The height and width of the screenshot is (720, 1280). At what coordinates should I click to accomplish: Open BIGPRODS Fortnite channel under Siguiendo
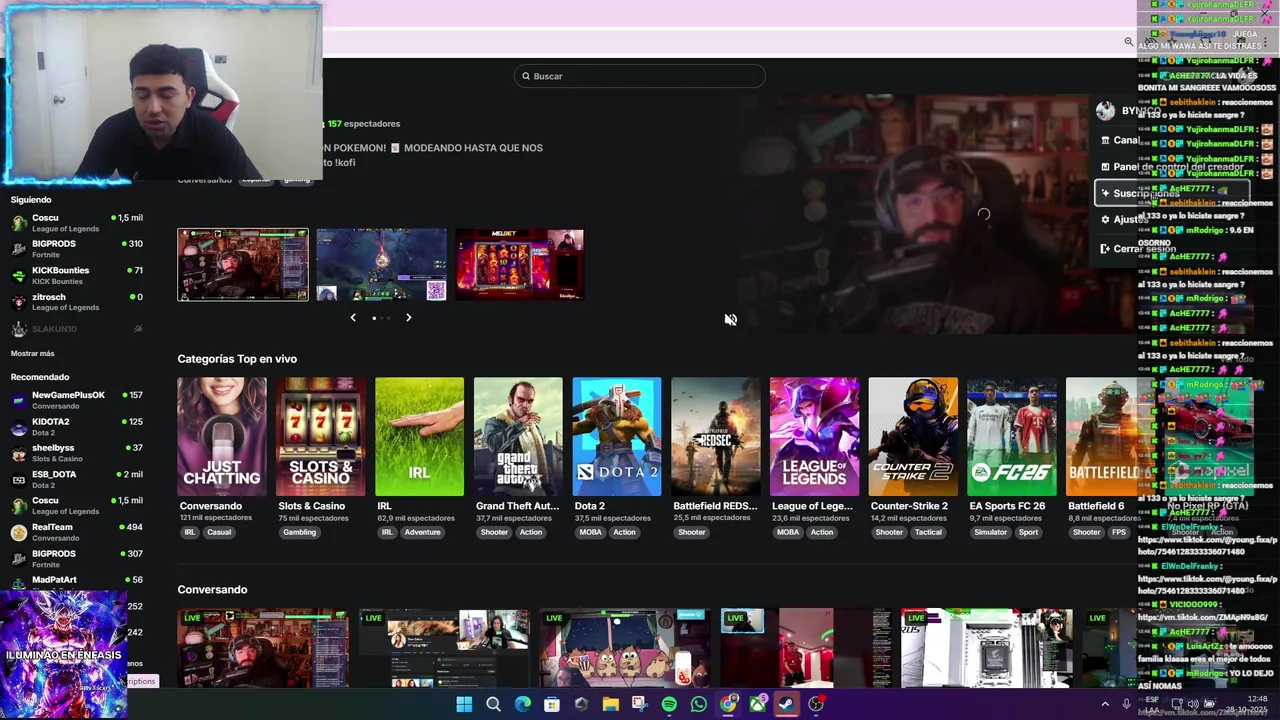coord(77,248)
